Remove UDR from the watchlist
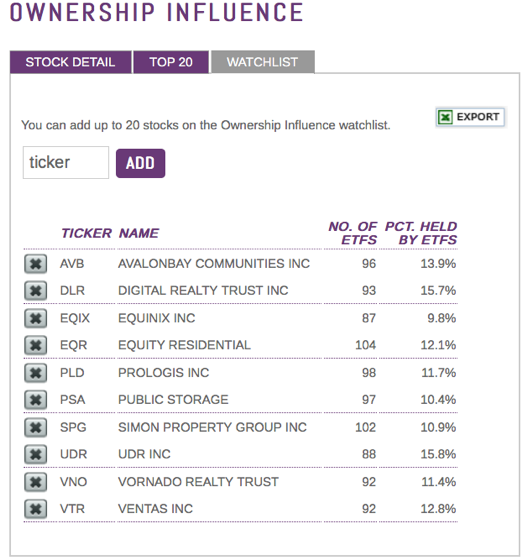527x560 pixels. tap(35, 454)
